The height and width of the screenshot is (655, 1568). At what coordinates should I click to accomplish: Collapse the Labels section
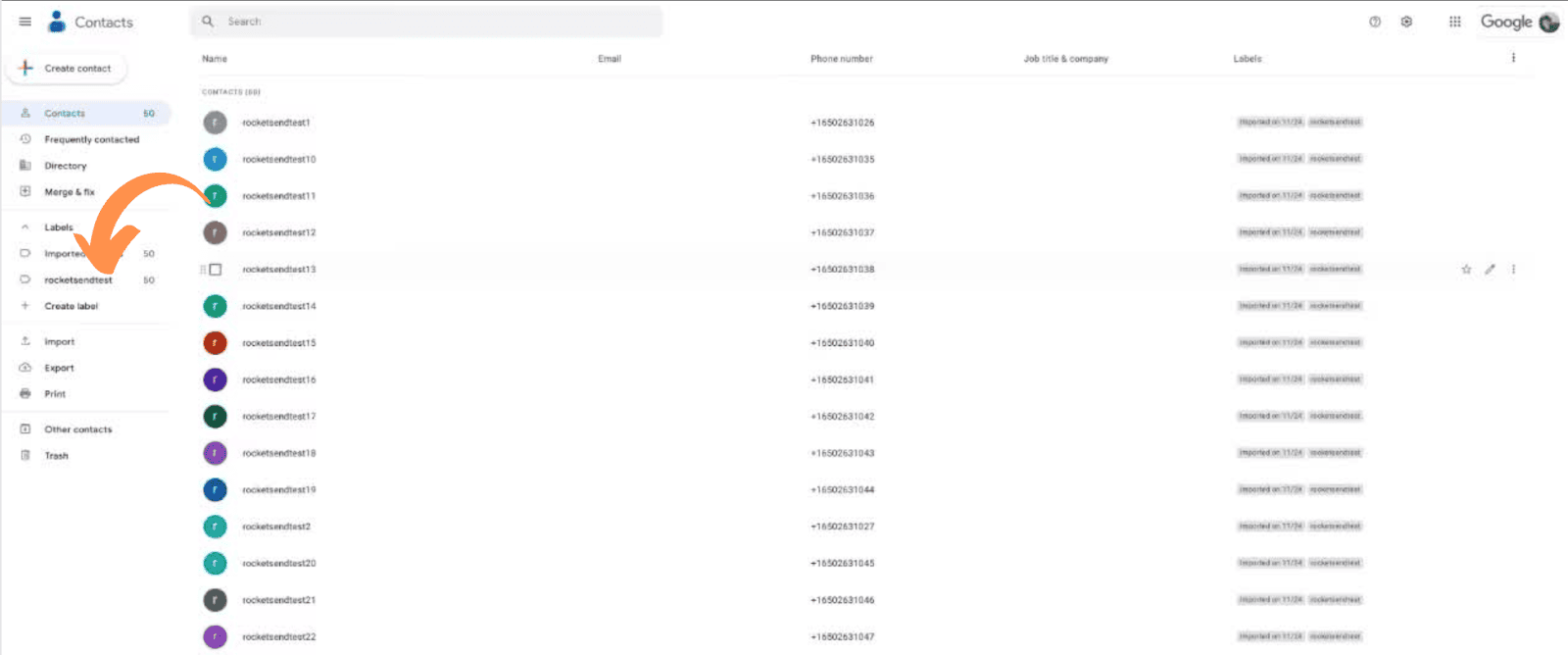(x=25, y=227)
